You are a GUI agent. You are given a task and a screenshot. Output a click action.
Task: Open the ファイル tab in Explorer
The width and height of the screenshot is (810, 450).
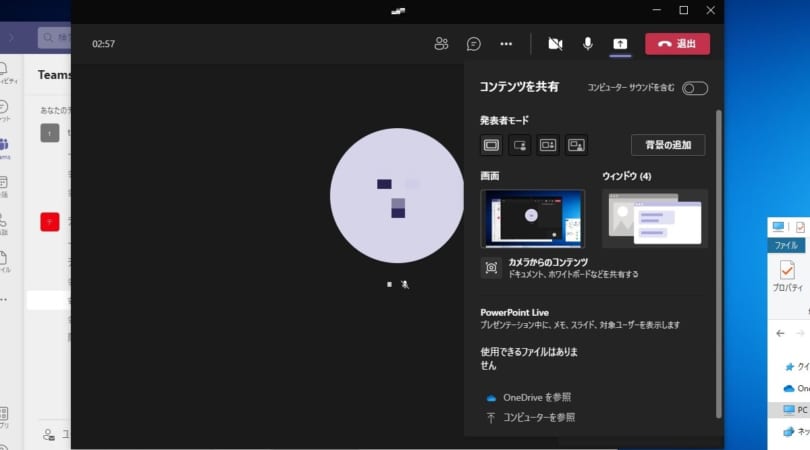(x=786, y=245)
